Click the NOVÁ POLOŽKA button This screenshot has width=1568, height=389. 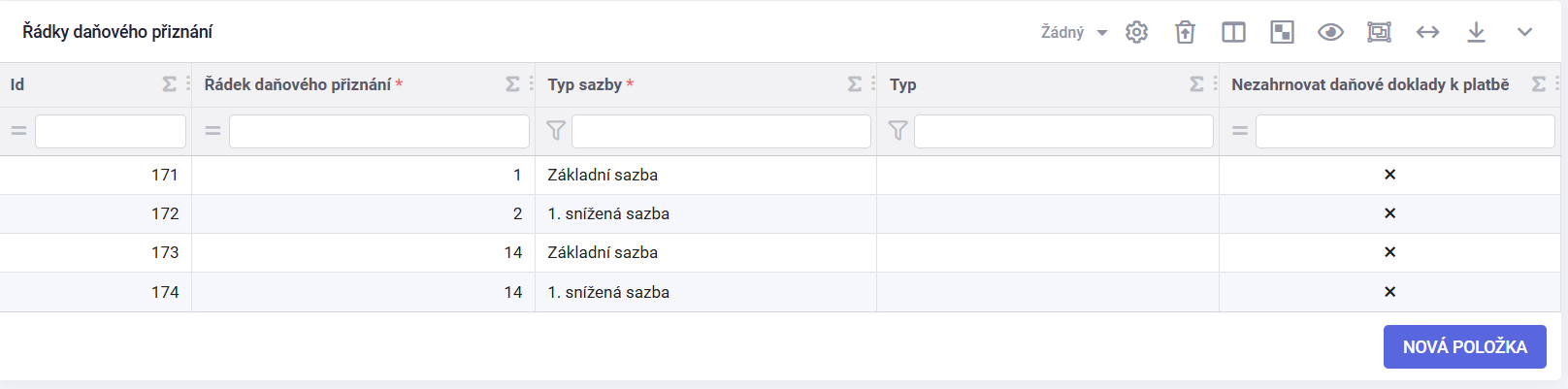point(1464,346)
